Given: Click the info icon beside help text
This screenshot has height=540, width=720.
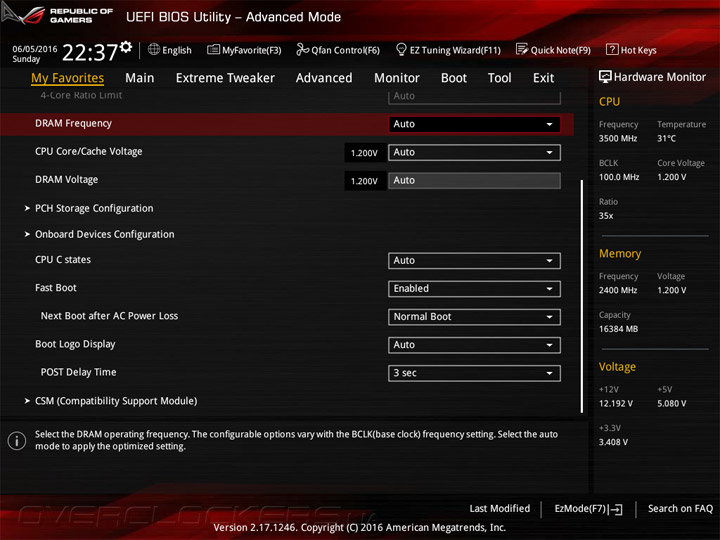Looking at the screenshot, I should click(17, 441).
